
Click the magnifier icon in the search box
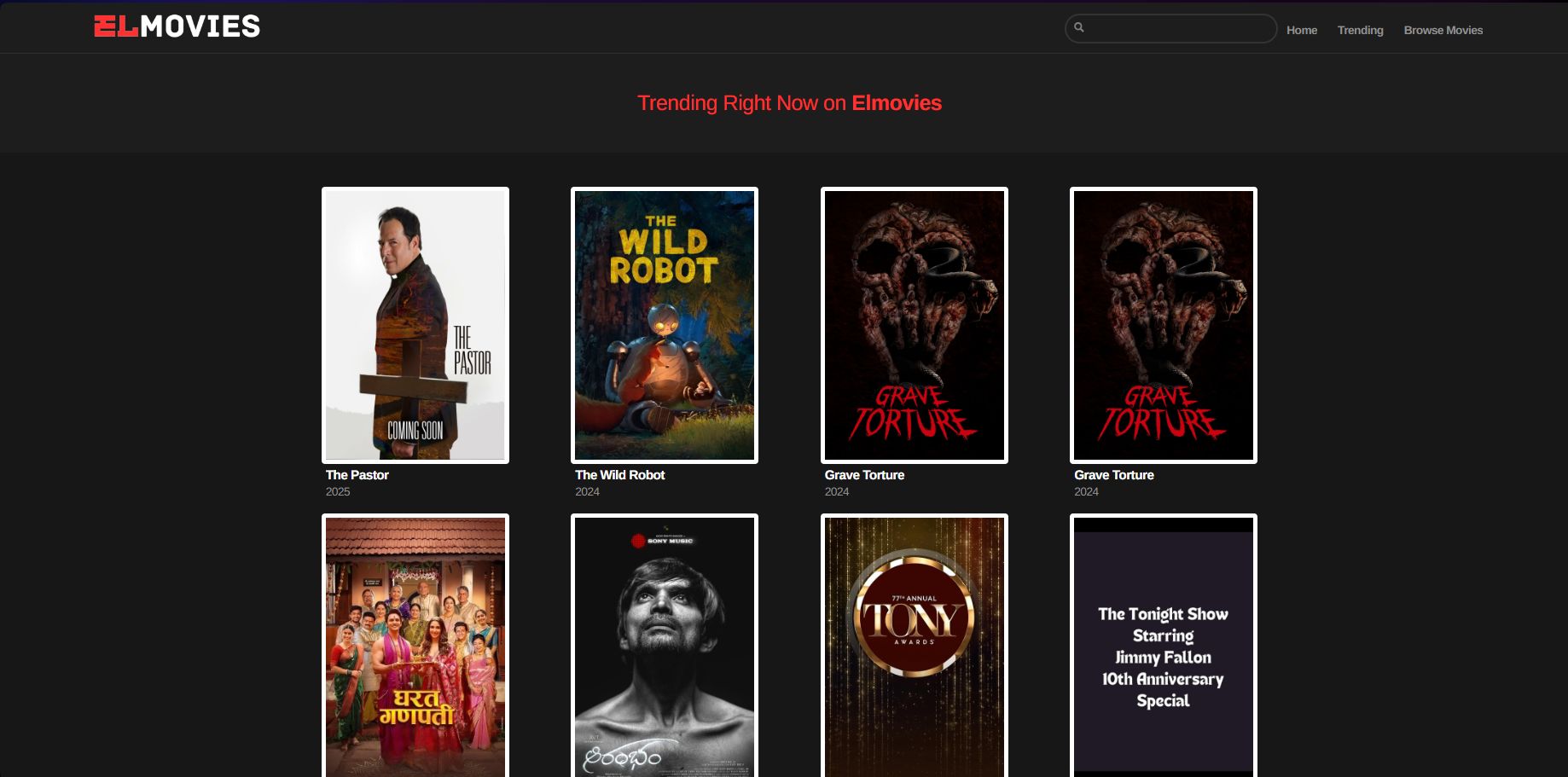tap(1079, 28)
